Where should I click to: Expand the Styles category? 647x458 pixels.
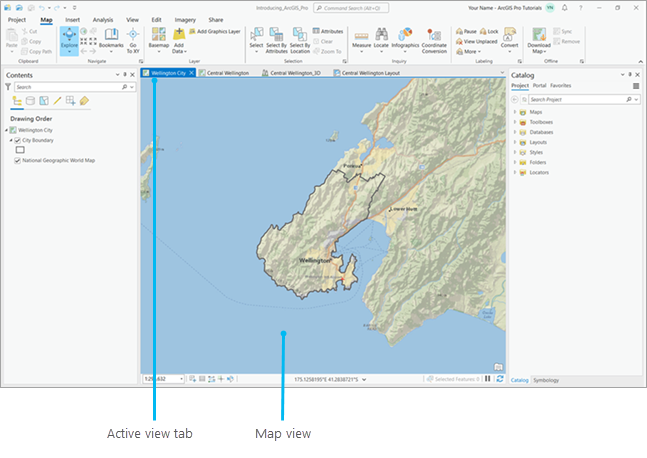(515, 152)
